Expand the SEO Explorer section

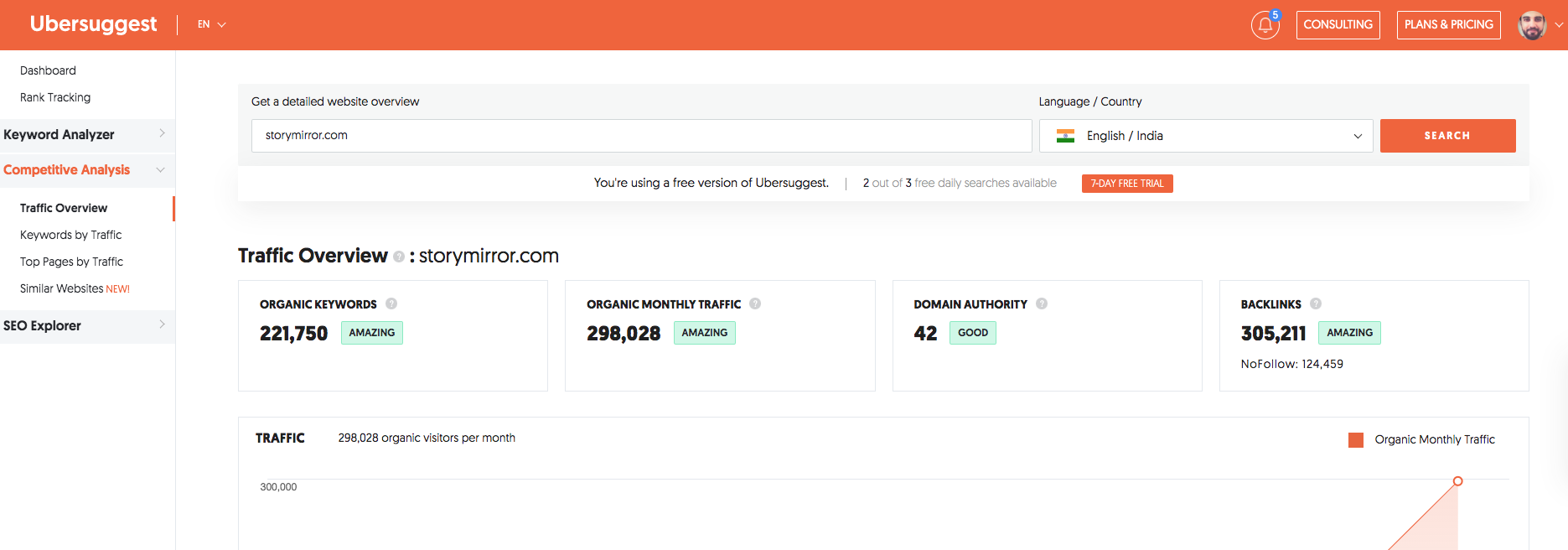(87, 325)
